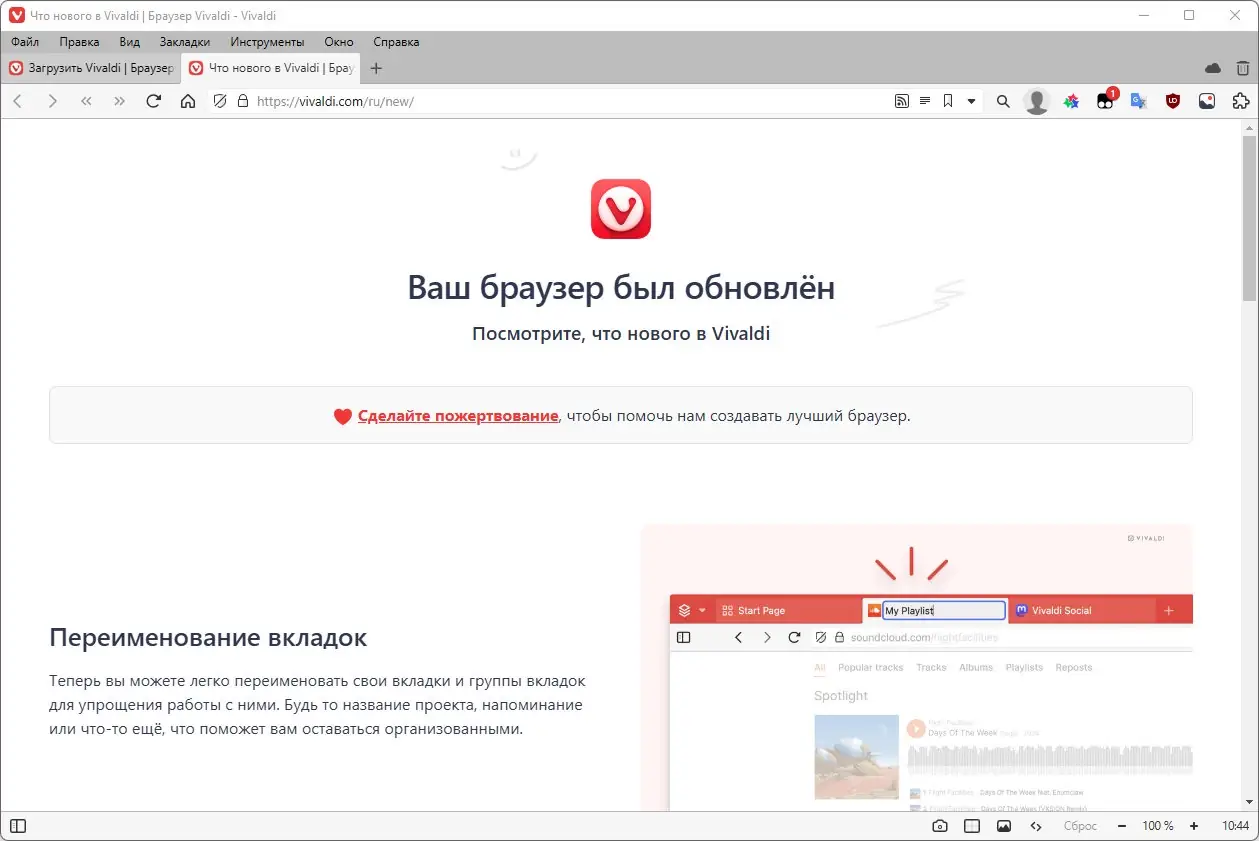
Task: Toggle page tiling in status bar
Action: [x=971, y=825]
